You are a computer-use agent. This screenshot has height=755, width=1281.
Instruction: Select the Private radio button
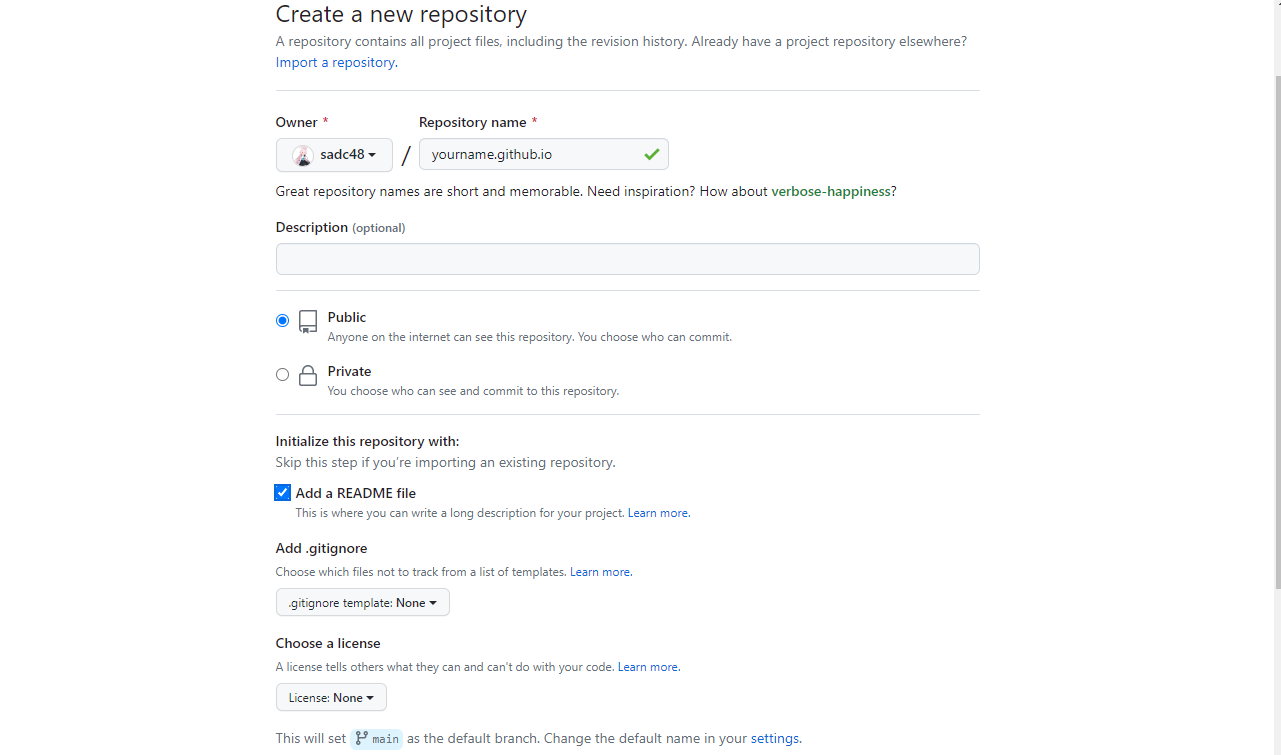(282, 375)
